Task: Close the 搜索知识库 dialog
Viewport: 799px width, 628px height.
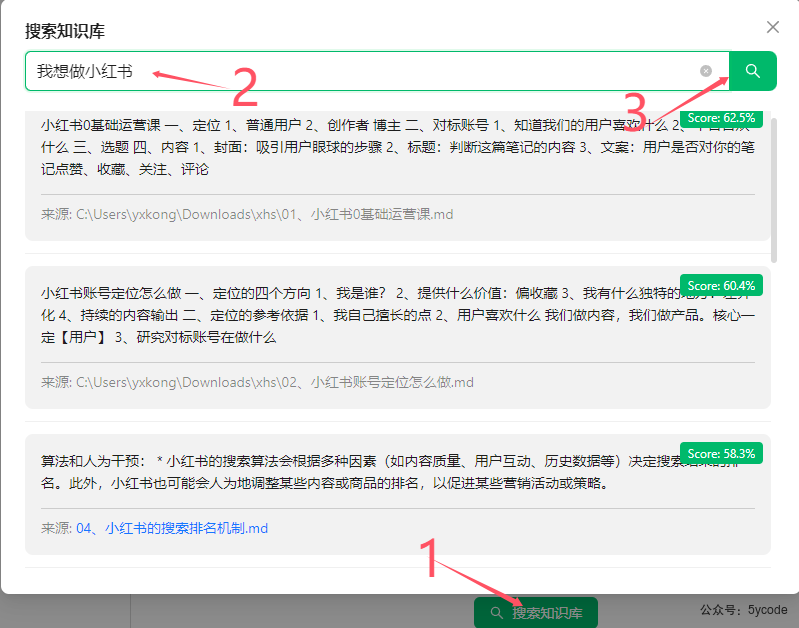Action: (773, 27)
